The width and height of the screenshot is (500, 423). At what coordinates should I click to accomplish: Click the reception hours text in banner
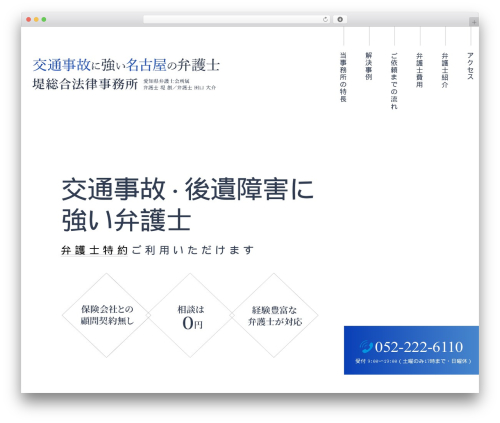coord(413,361)
